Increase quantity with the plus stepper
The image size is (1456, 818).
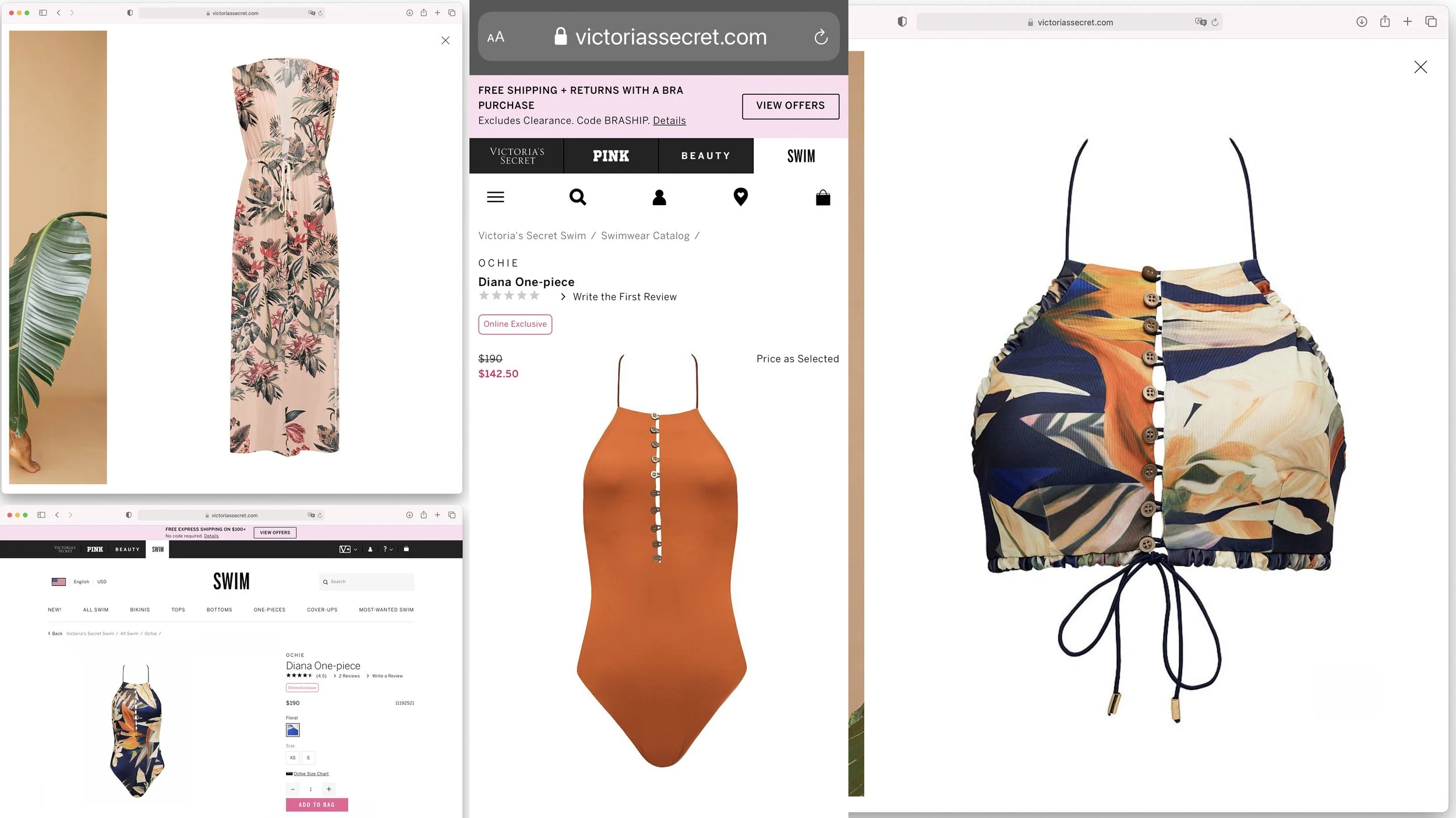click(x=329, y=789)
